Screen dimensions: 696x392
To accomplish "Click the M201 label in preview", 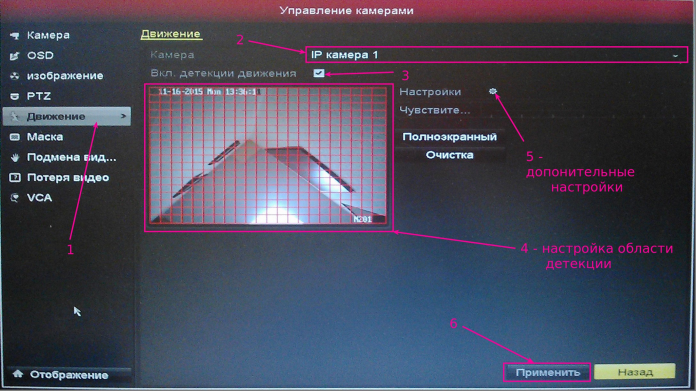I will click(363, 219).
